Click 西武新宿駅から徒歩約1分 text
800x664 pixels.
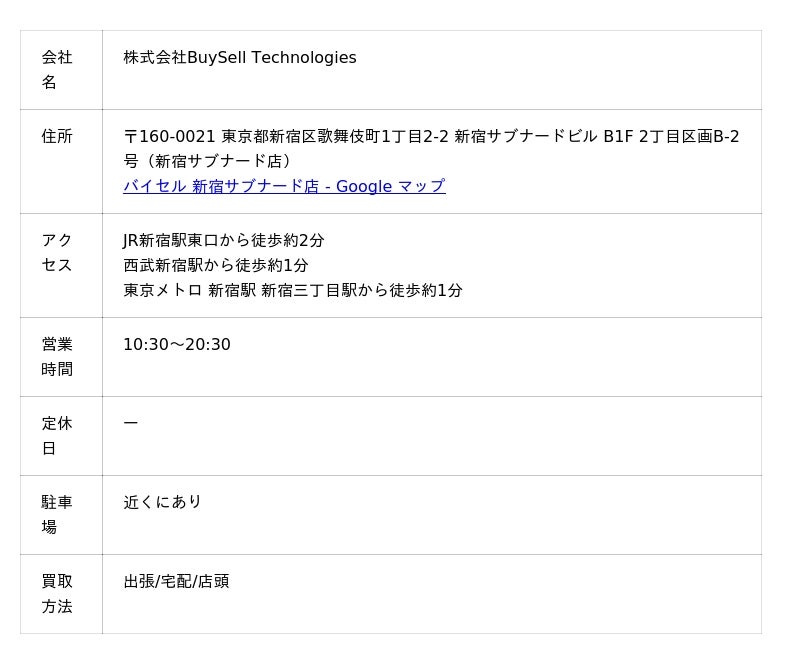tap(216, 265)
